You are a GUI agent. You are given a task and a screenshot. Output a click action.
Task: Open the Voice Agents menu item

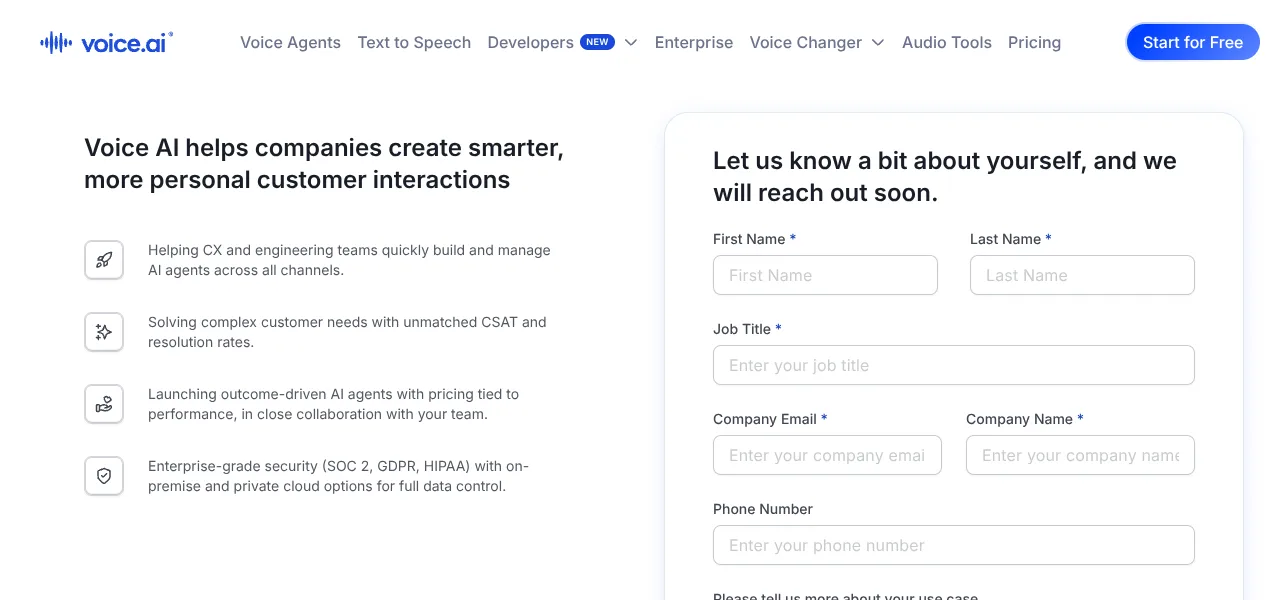pos(290,42)
